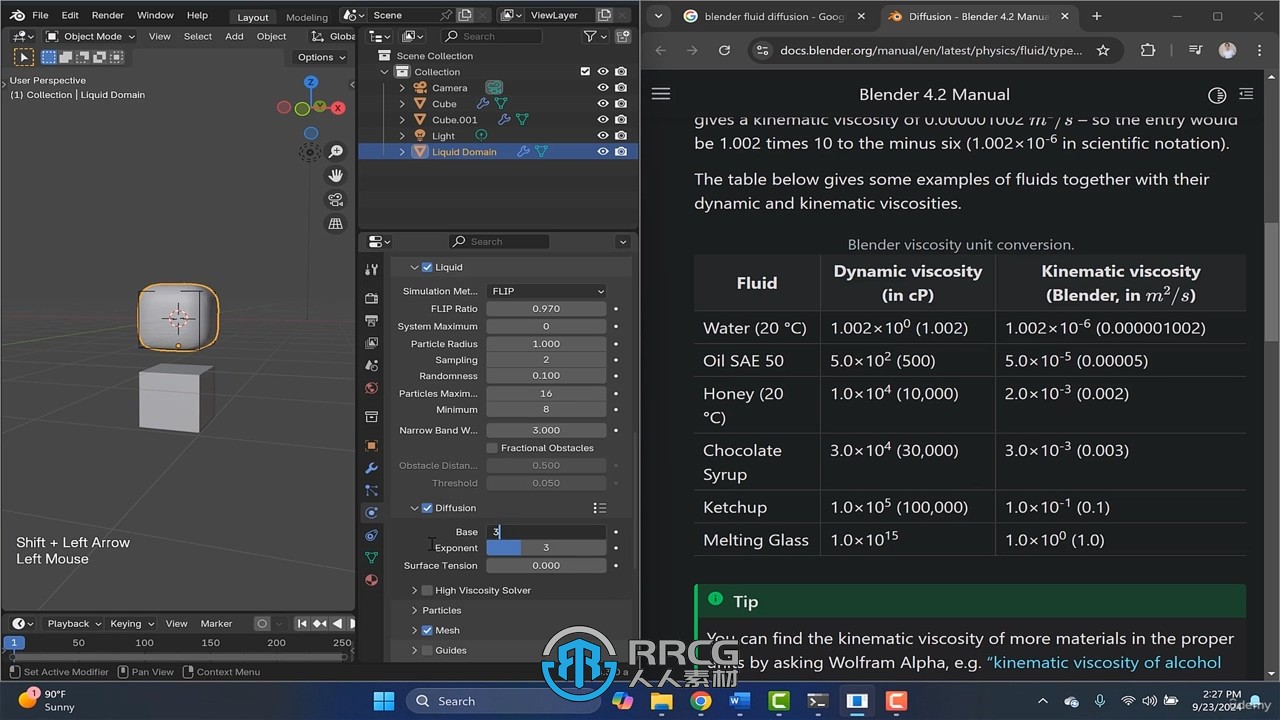The width and height of the screenshot is (1280, 720).
Task: Expand the Light item in Outliner
Action: (x=402, y=136)
